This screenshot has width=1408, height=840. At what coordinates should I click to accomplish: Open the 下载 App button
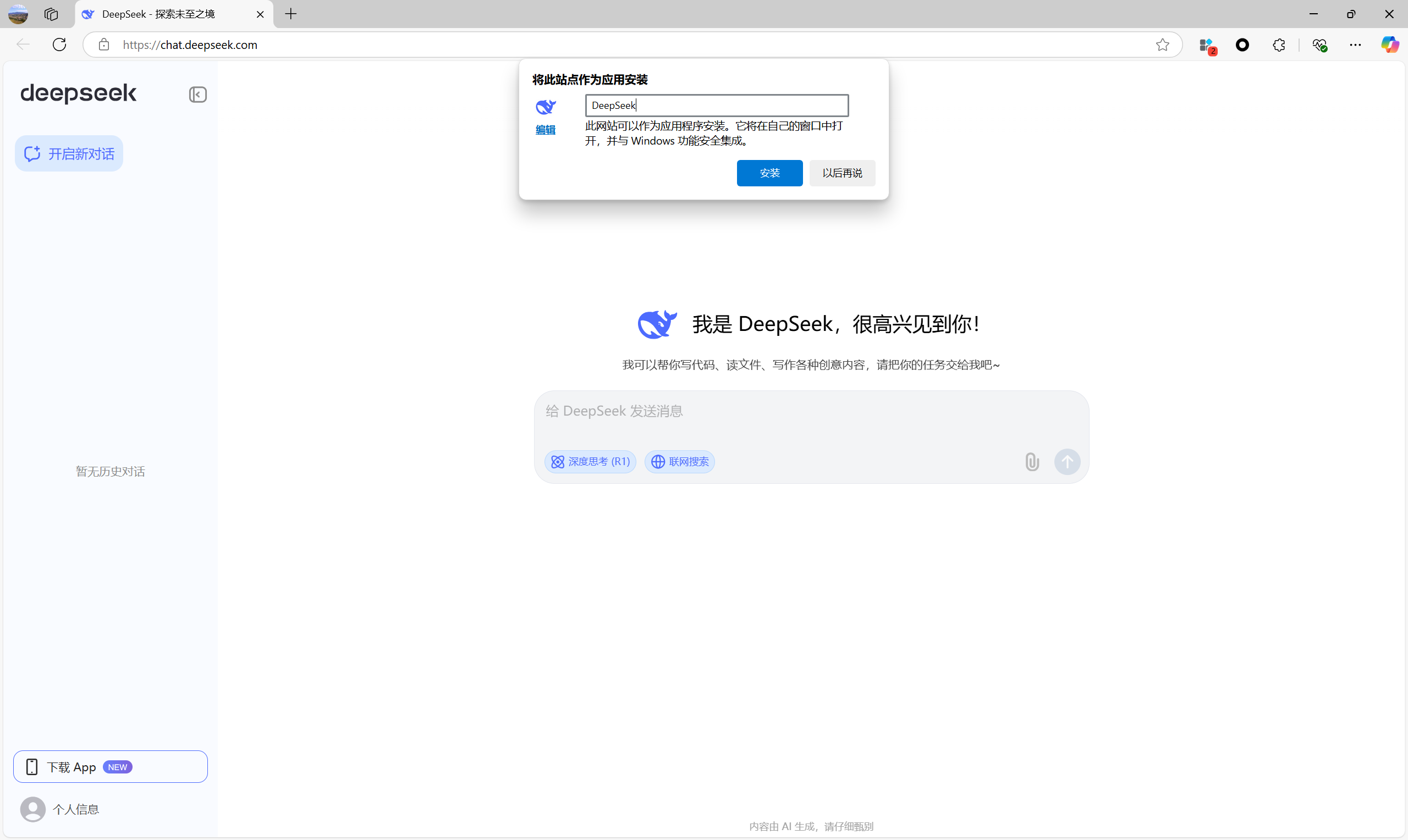(x=111, y=766)
